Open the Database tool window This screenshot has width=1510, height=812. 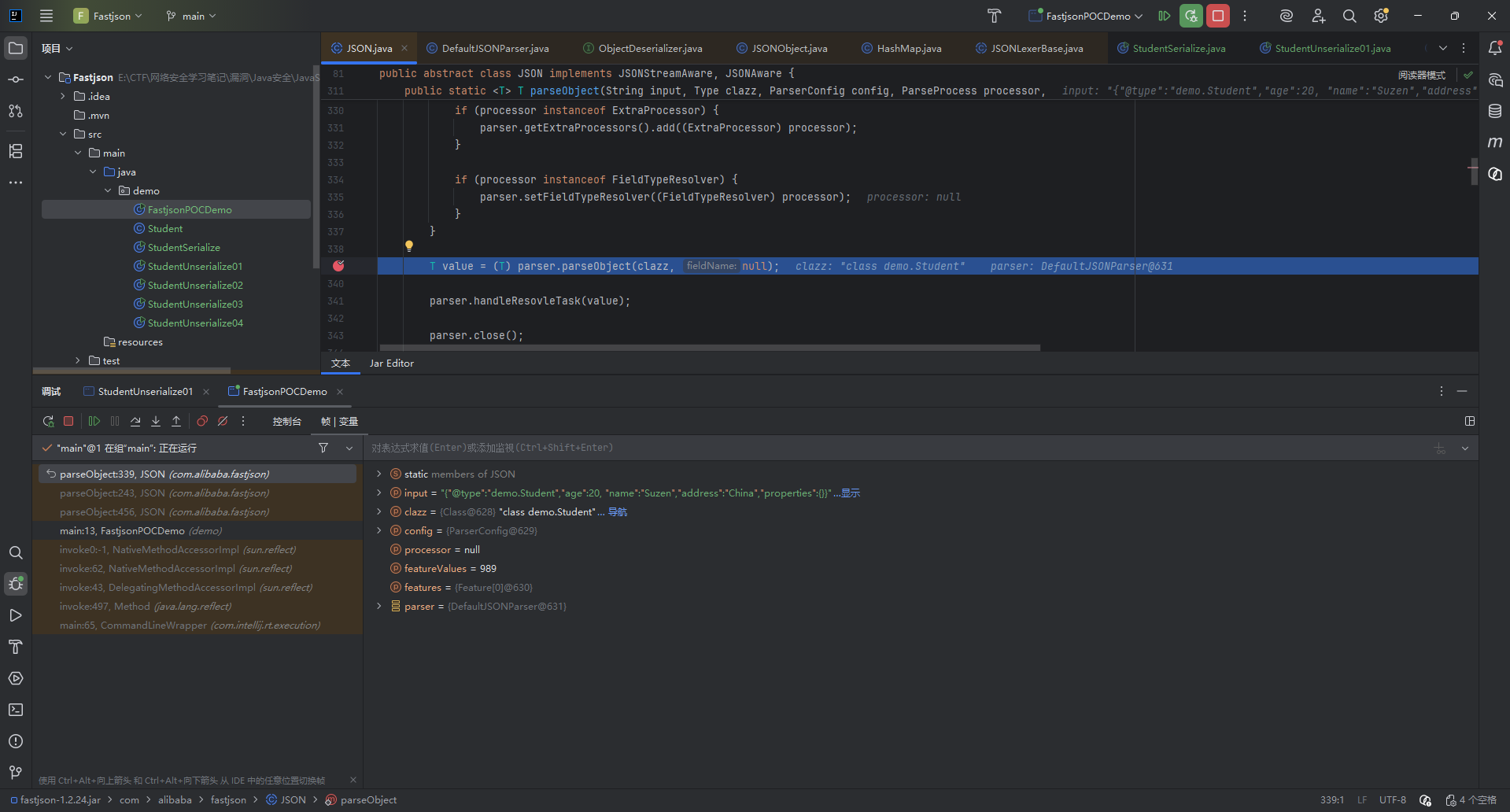1495,111
